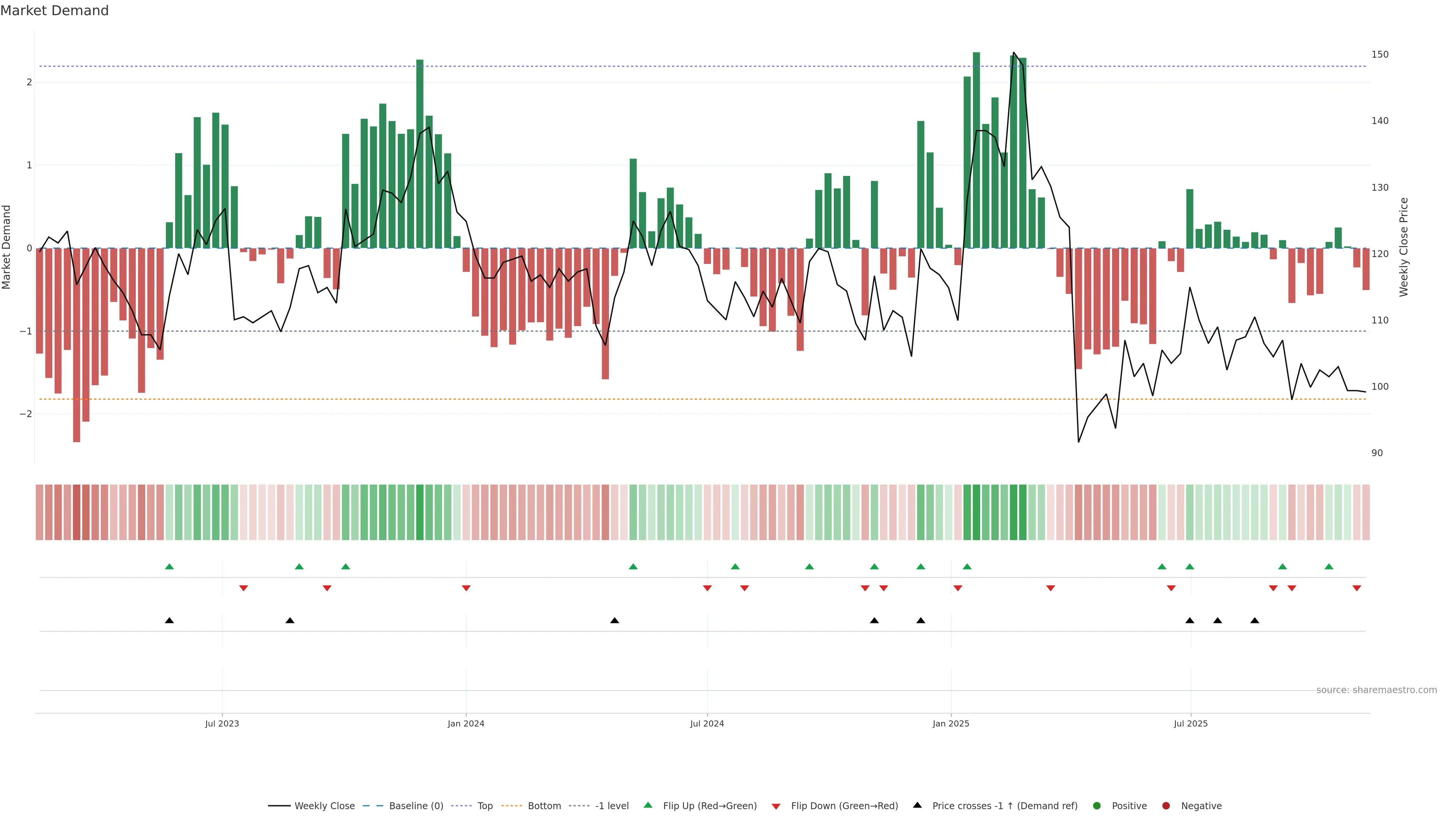Click Jul 2025 x-axis label
The image size is (1456, 819).
[x=1190, y=723]
